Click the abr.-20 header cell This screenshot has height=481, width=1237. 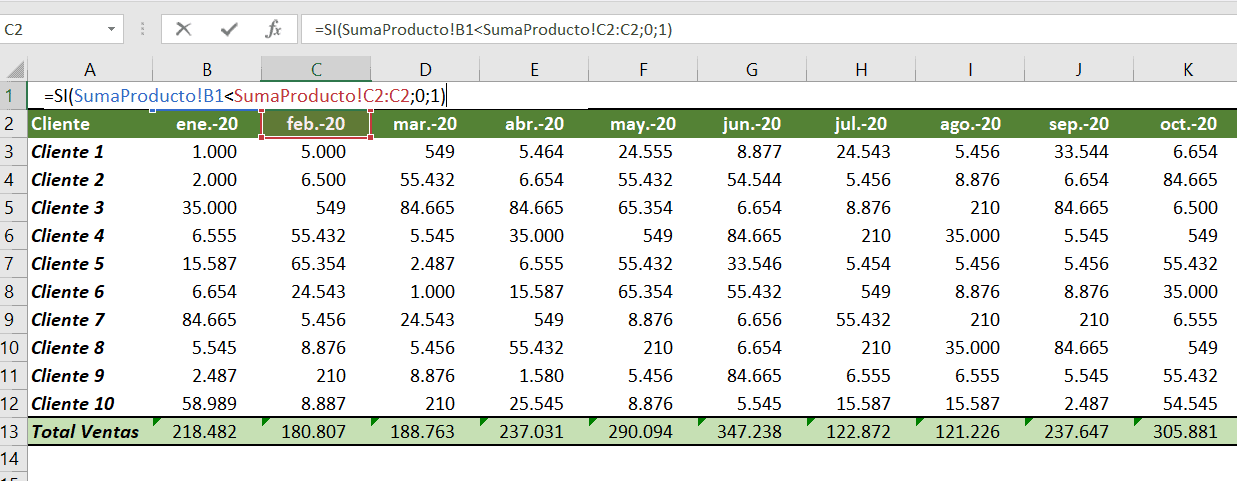tap(534, 124)
